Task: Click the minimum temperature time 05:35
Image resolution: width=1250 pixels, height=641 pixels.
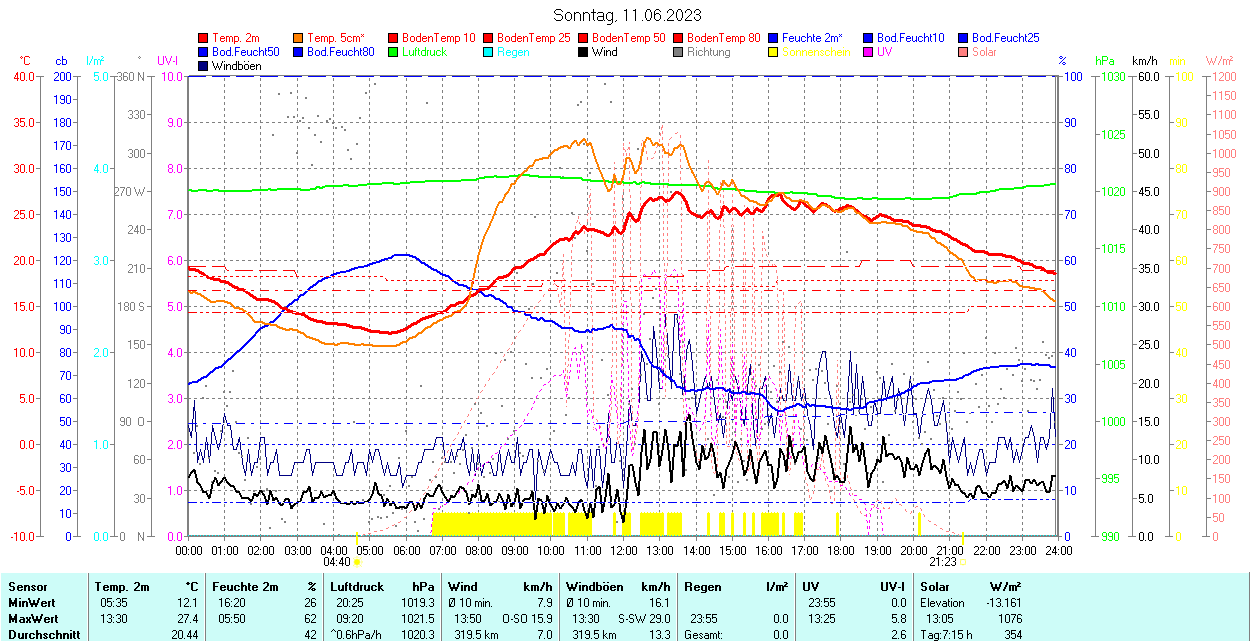Action: coord(112,603)
